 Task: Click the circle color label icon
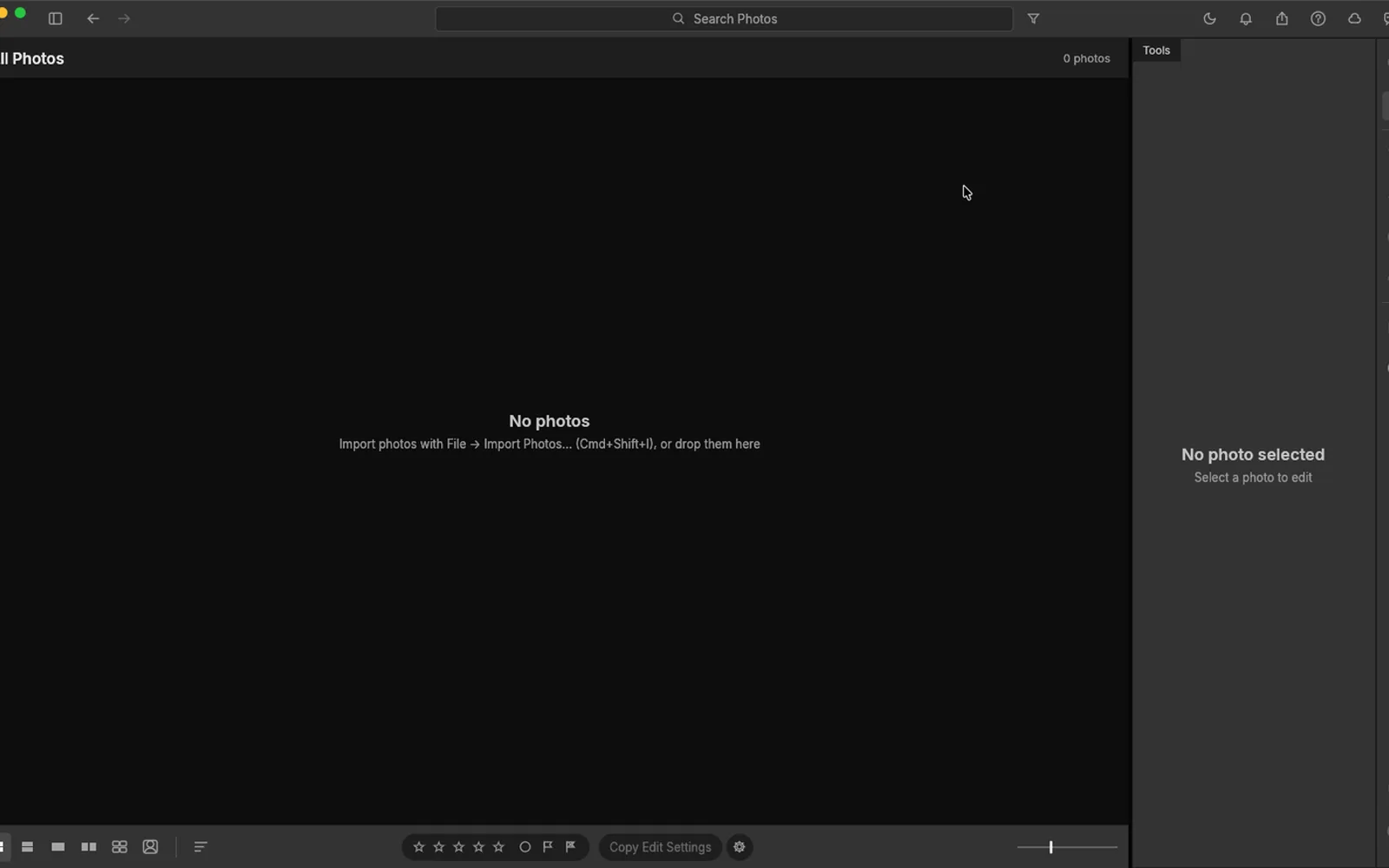[525, 847]
